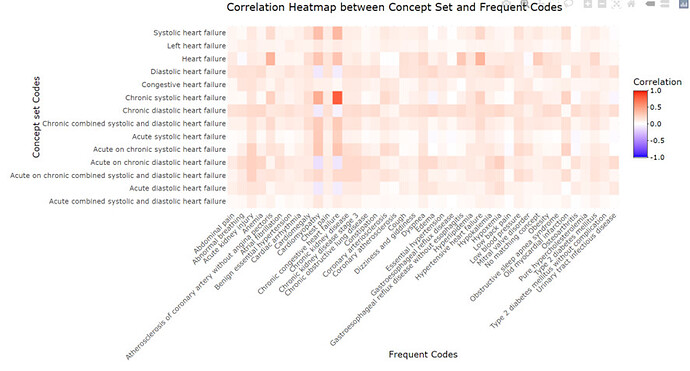Click the blue bottom of the Correlation colorbar
This screenshot has height=371, width=690.
point(640,152)
